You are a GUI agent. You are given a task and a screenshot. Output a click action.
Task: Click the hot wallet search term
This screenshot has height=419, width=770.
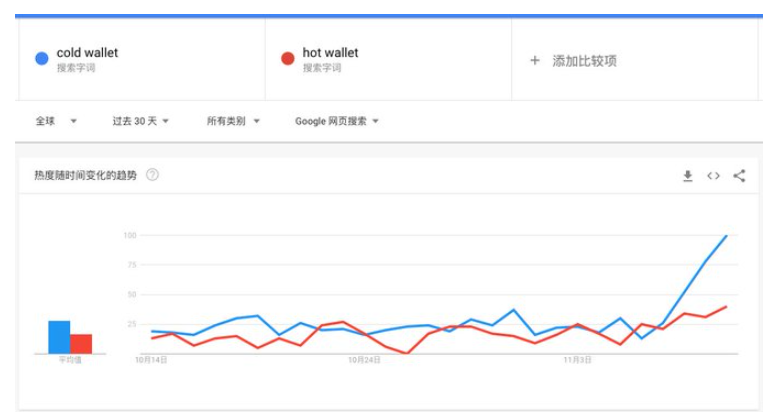pos(330,53)
